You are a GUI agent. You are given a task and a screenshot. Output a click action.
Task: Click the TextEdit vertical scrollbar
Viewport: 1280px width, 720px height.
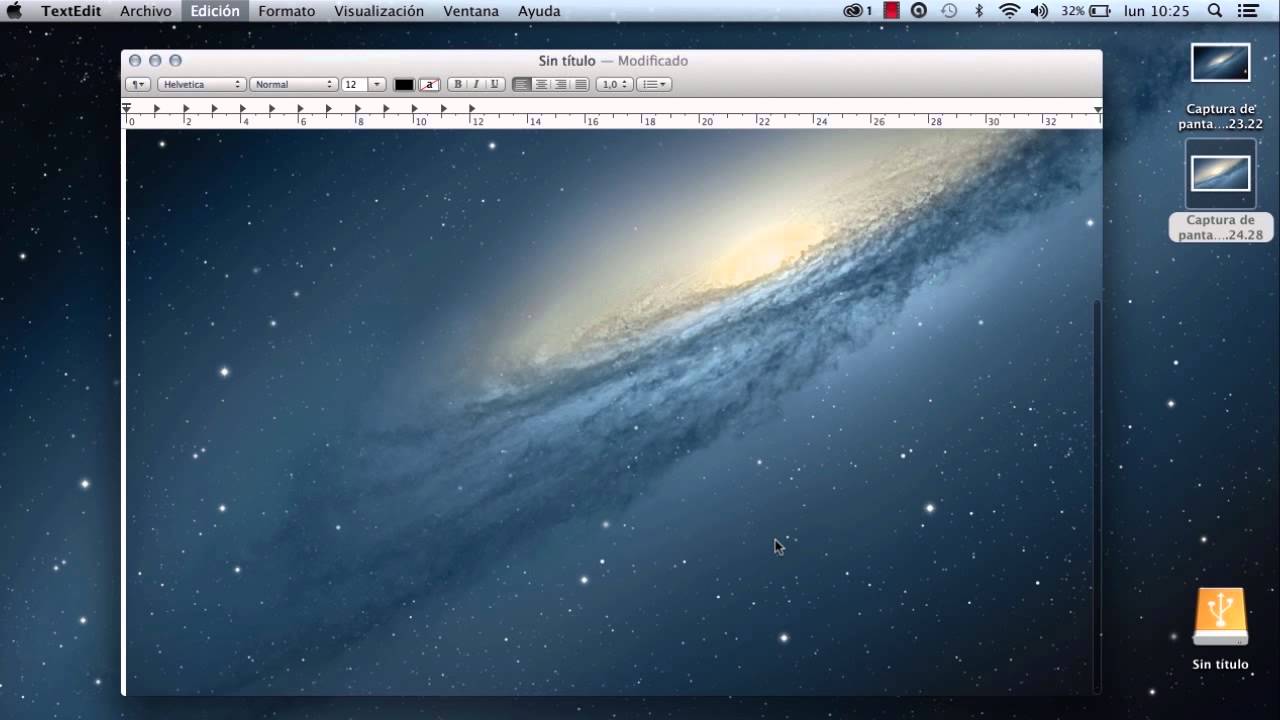(x=1097, y=495)
